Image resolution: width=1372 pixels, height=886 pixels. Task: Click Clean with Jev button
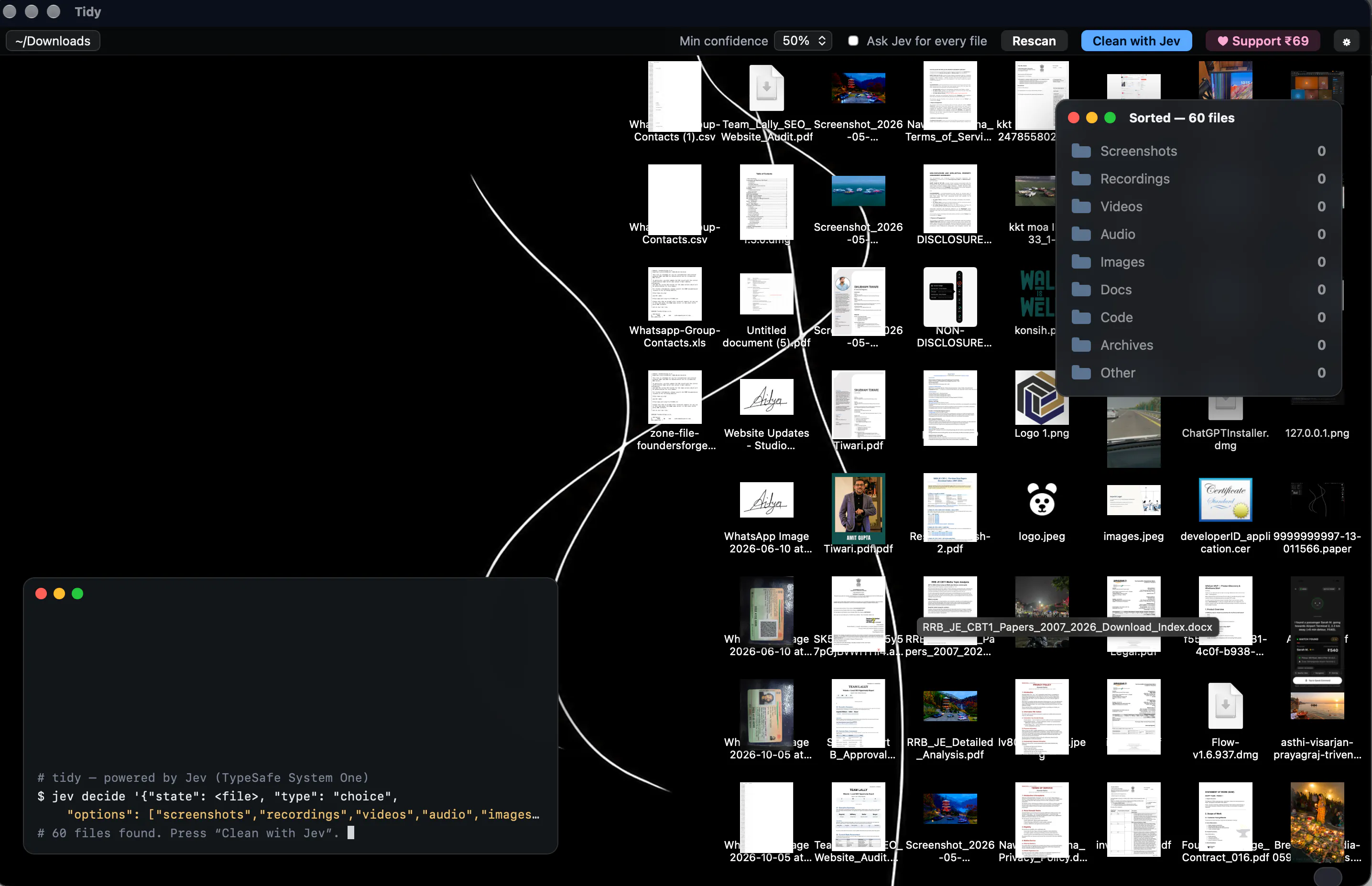coord(1136,41)
